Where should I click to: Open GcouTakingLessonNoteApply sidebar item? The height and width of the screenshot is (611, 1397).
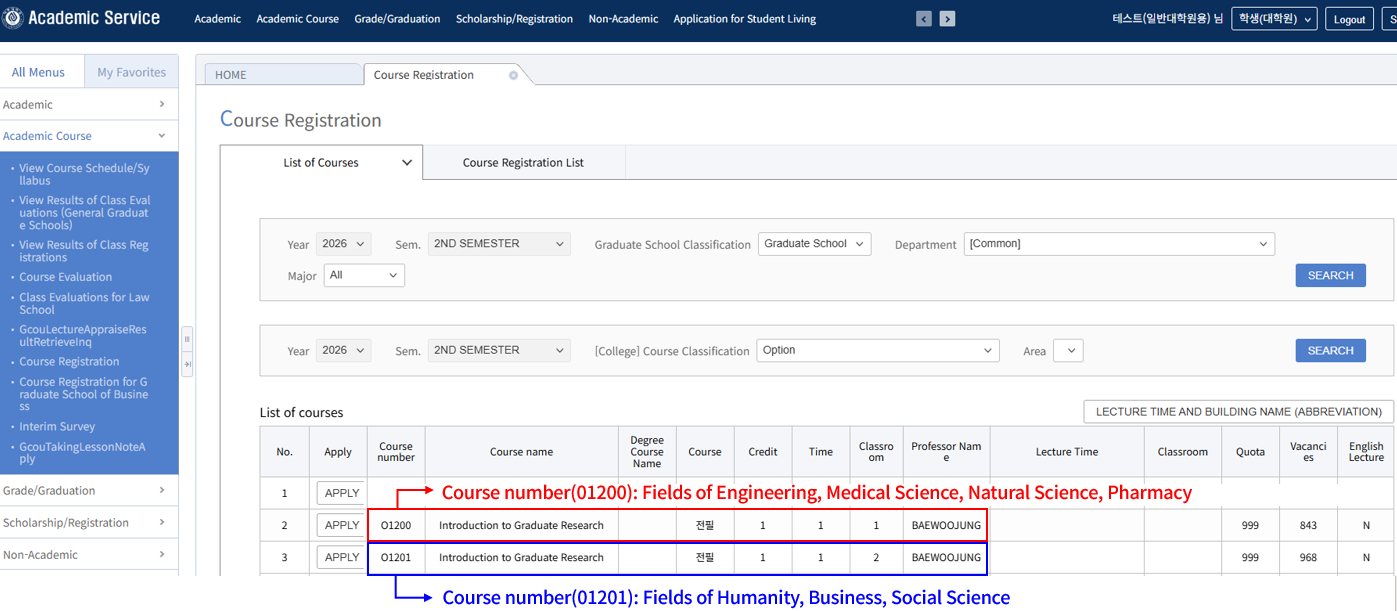pyautogui.click(x=83, y=453)
